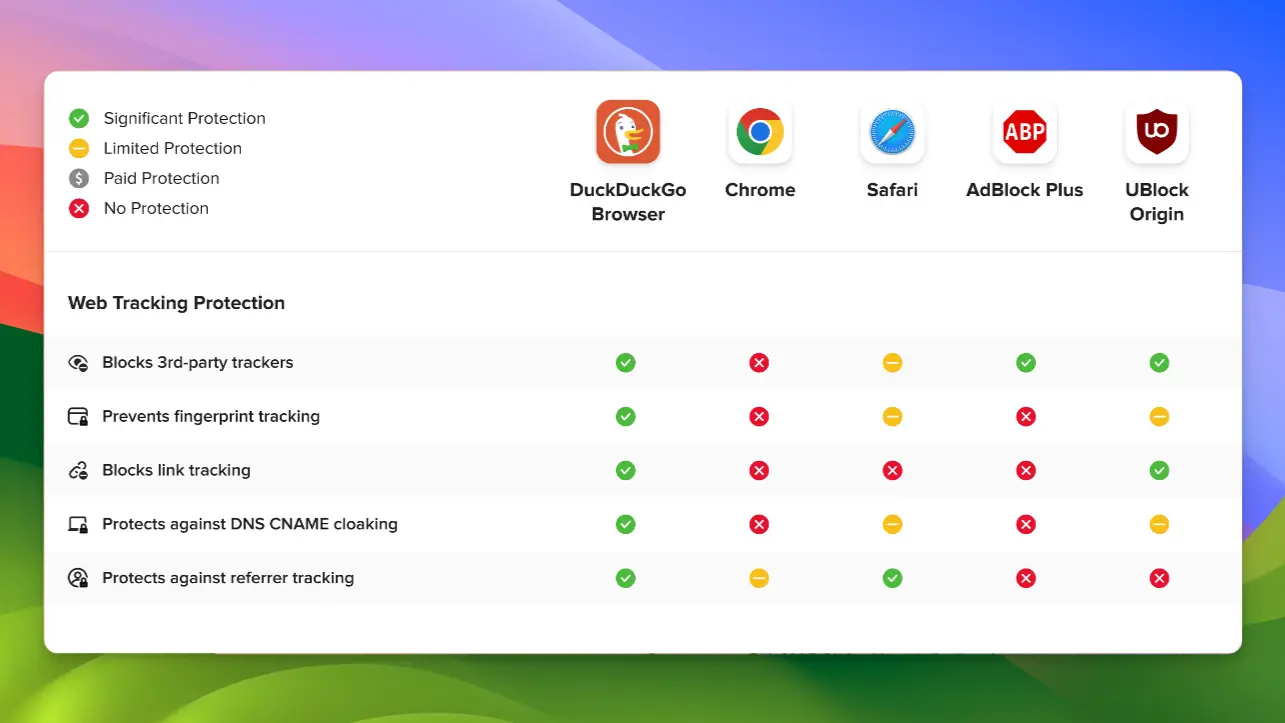1285x723 pixels.
Task: Click the UBlock Origin shield icon
Action: click(x=1156, y=131)
